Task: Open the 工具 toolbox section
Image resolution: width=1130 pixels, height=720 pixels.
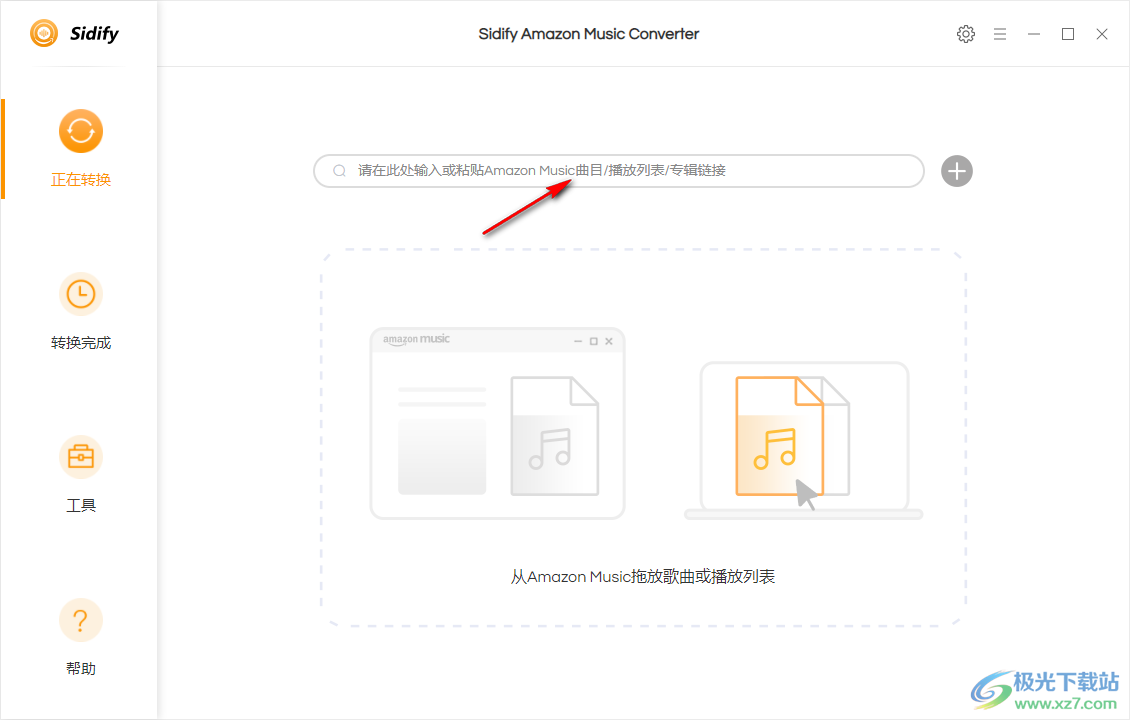Action: coord(80,474)
